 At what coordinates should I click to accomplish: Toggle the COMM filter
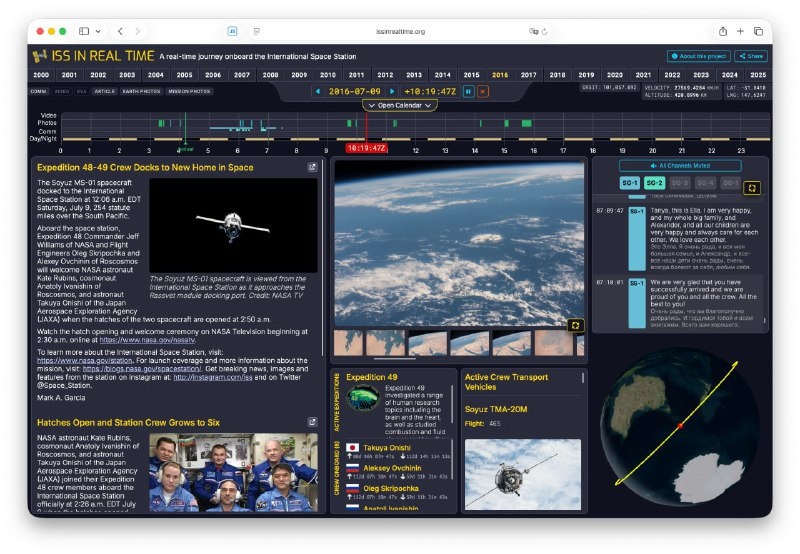coord(38,91)
